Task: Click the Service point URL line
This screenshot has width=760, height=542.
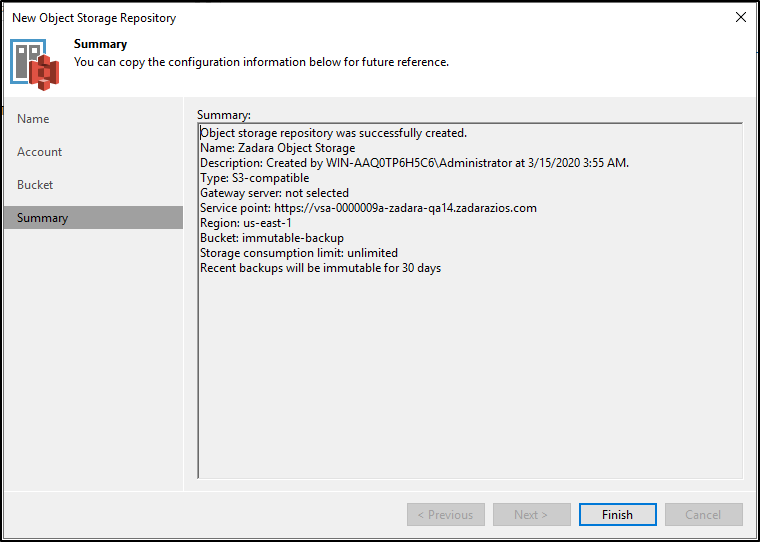Action: (368, 208)
